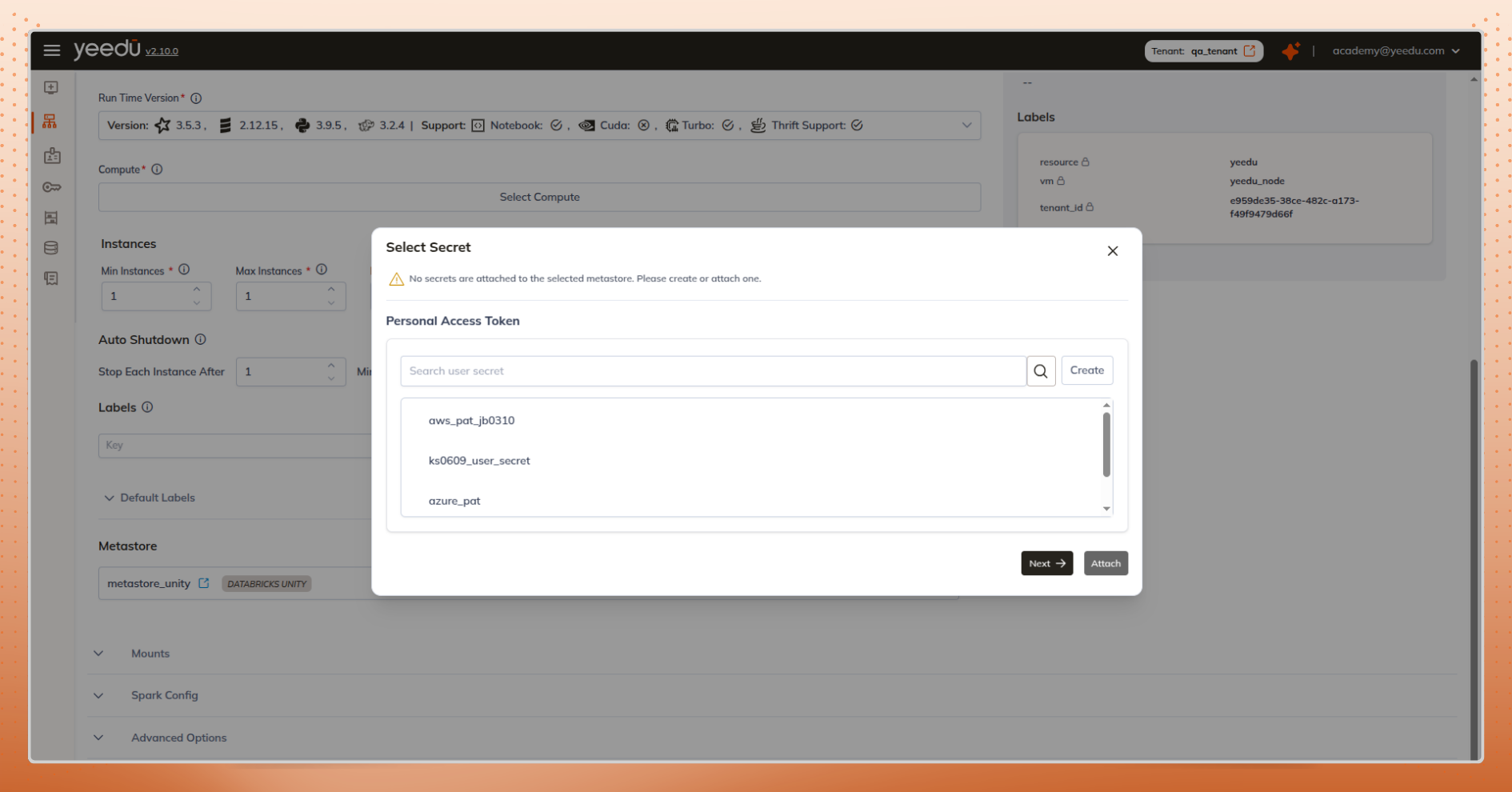
Task: Select the cluster configuration icon in sidebar
Action: click(x=51, y=122)
